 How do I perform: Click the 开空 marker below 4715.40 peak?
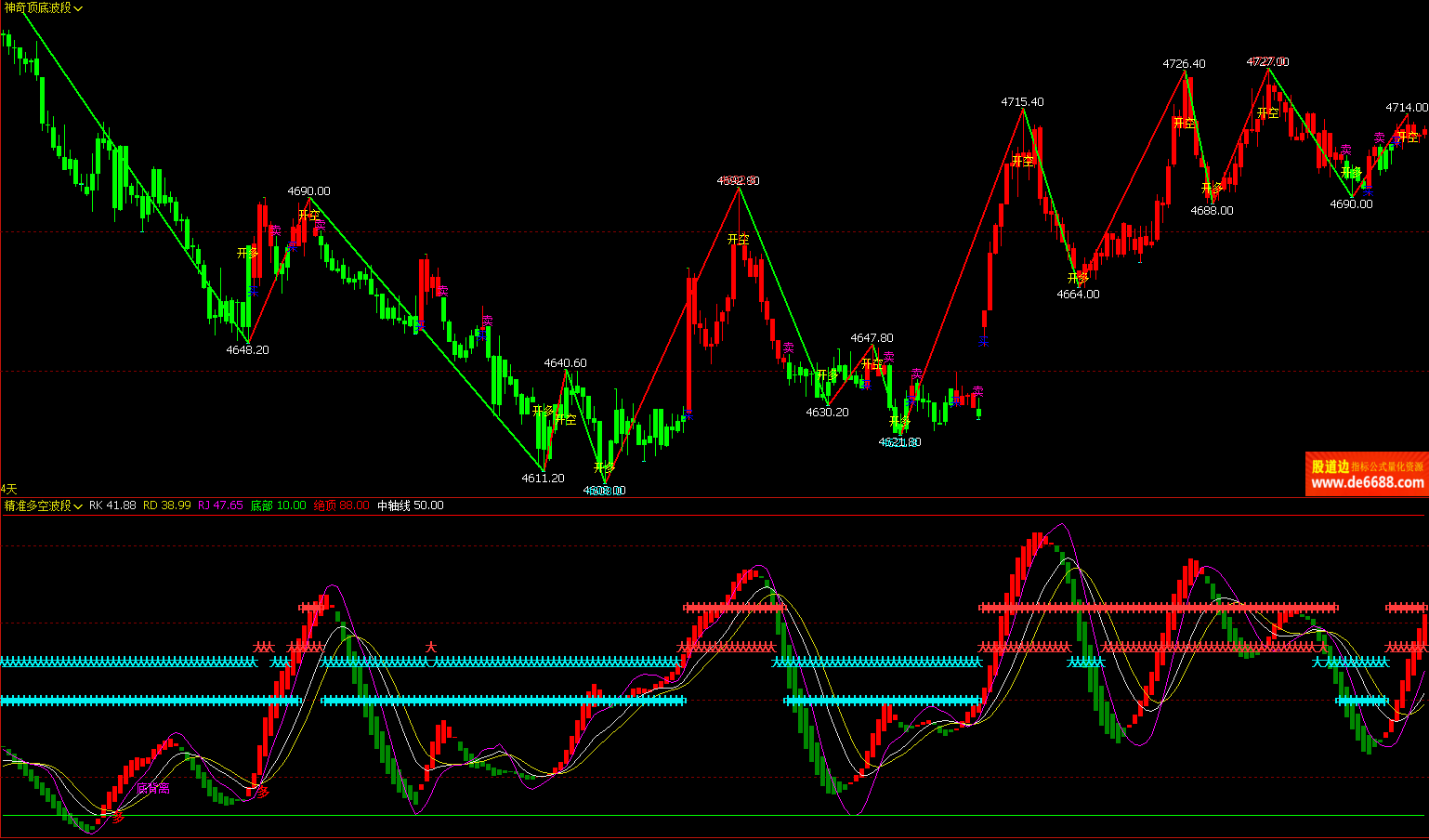(x=1022, y=161)
